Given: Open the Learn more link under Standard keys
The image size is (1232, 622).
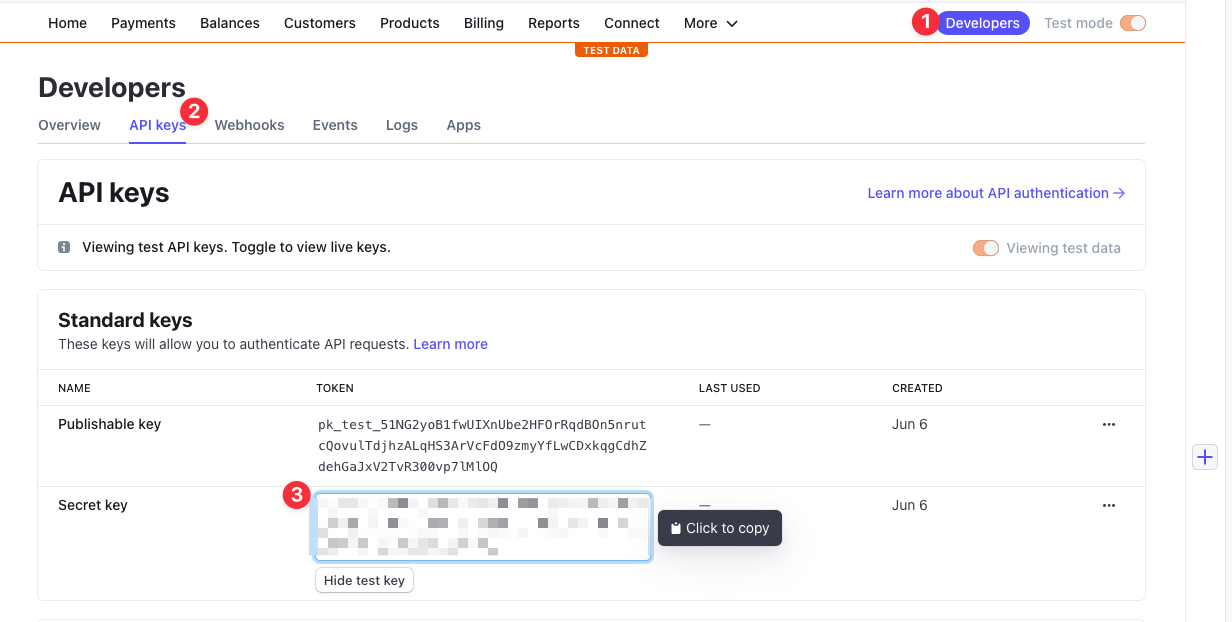Looking at the screenshot, I should tap(450, 344).
